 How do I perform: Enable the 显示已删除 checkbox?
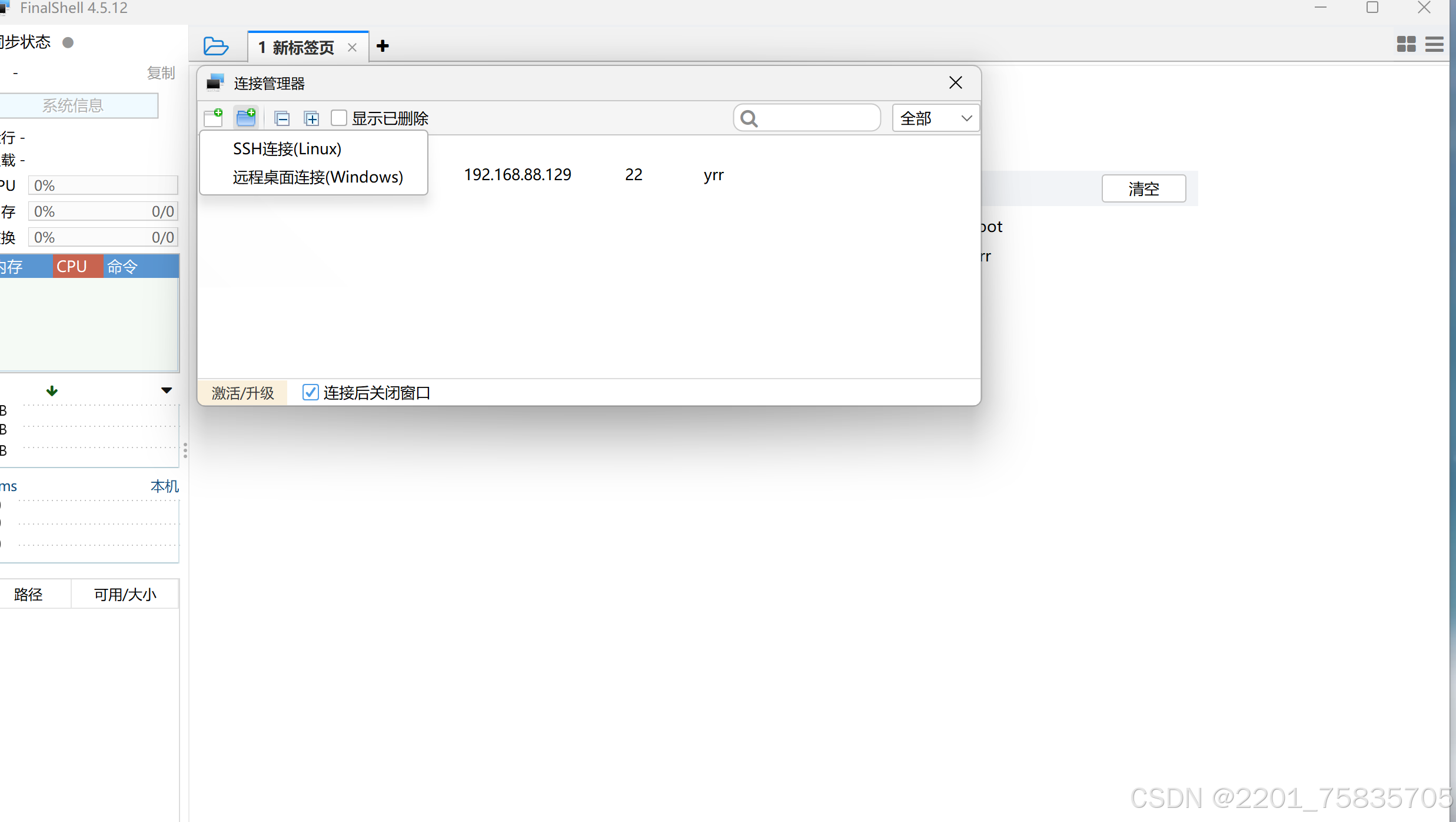339,118
